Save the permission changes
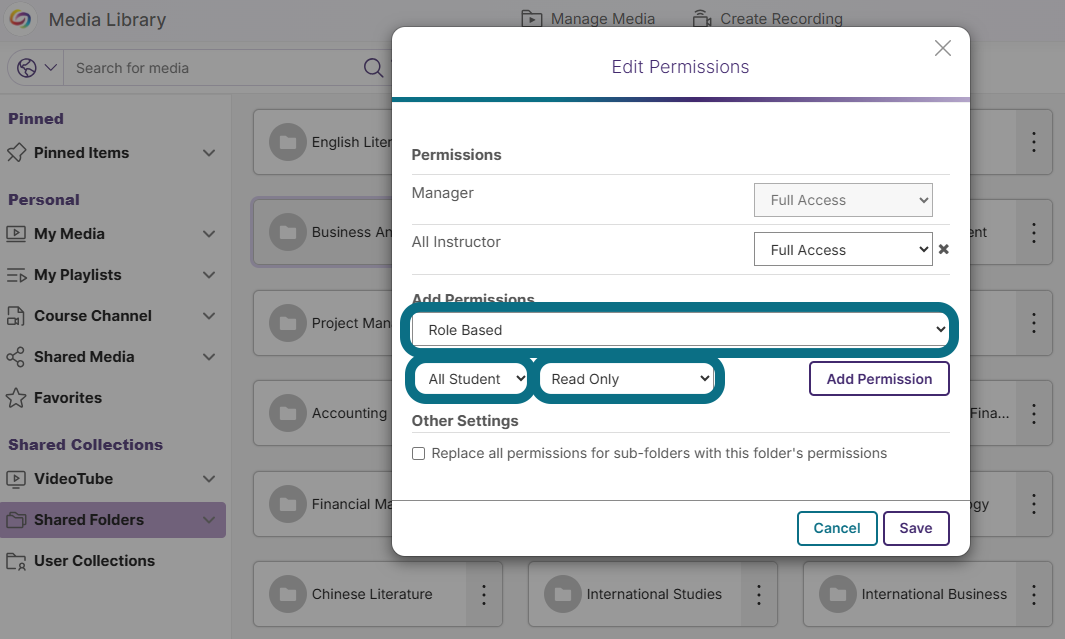 coord(915,528)
